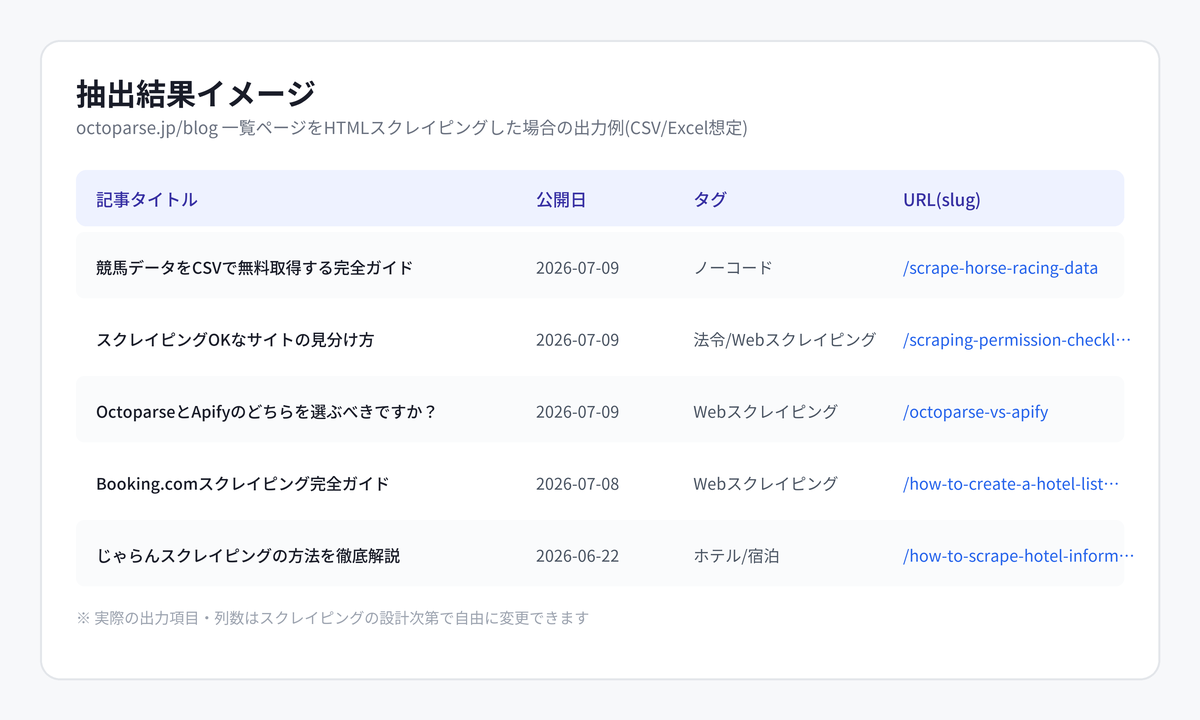Select the title 競馬データをCSVで無料取得する完全ガイド
The height and width of the screenshot is (720, 1200).
click(254, 268)
